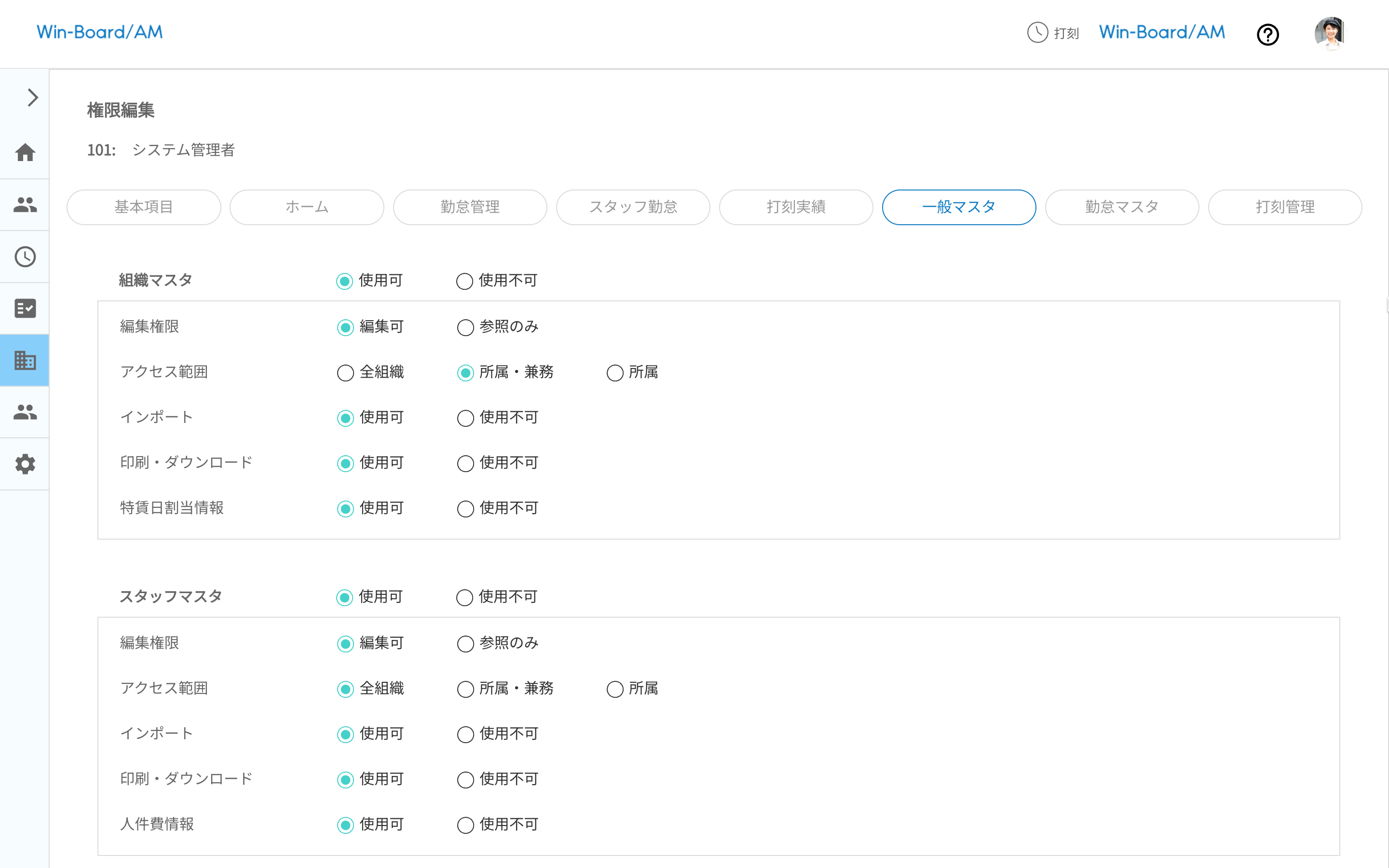Set 特賃日割当情報 to 使用不可

(x=465, y=509)
